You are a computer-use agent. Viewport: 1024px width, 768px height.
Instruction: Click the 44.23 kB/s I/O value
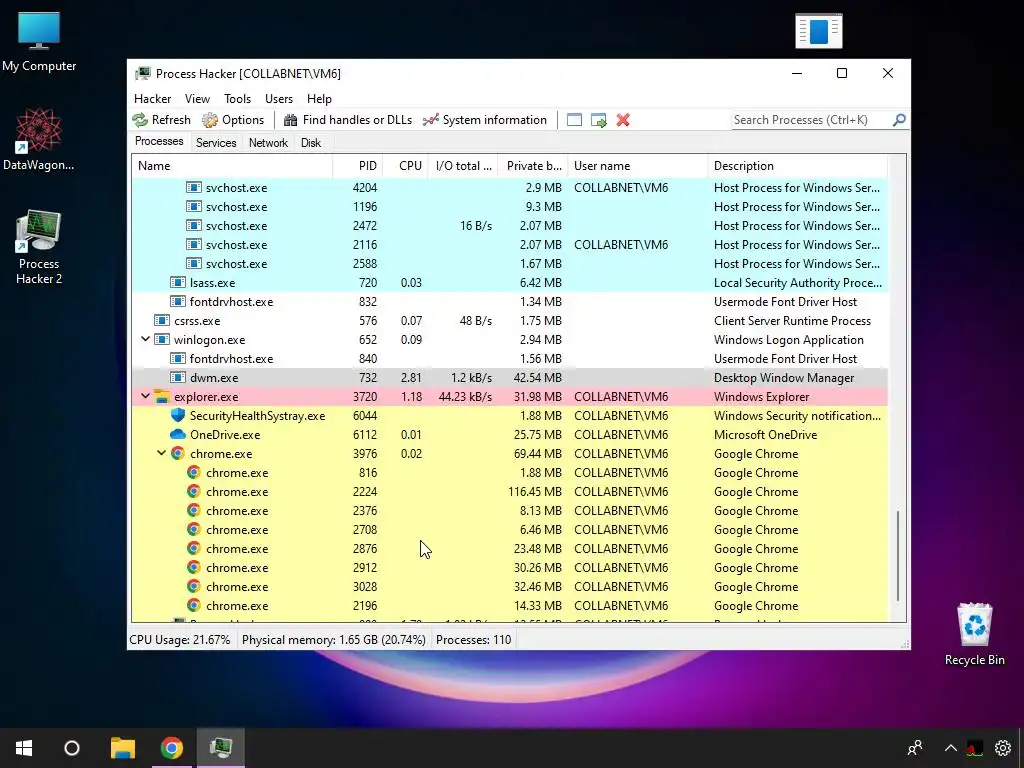(465, 396)
